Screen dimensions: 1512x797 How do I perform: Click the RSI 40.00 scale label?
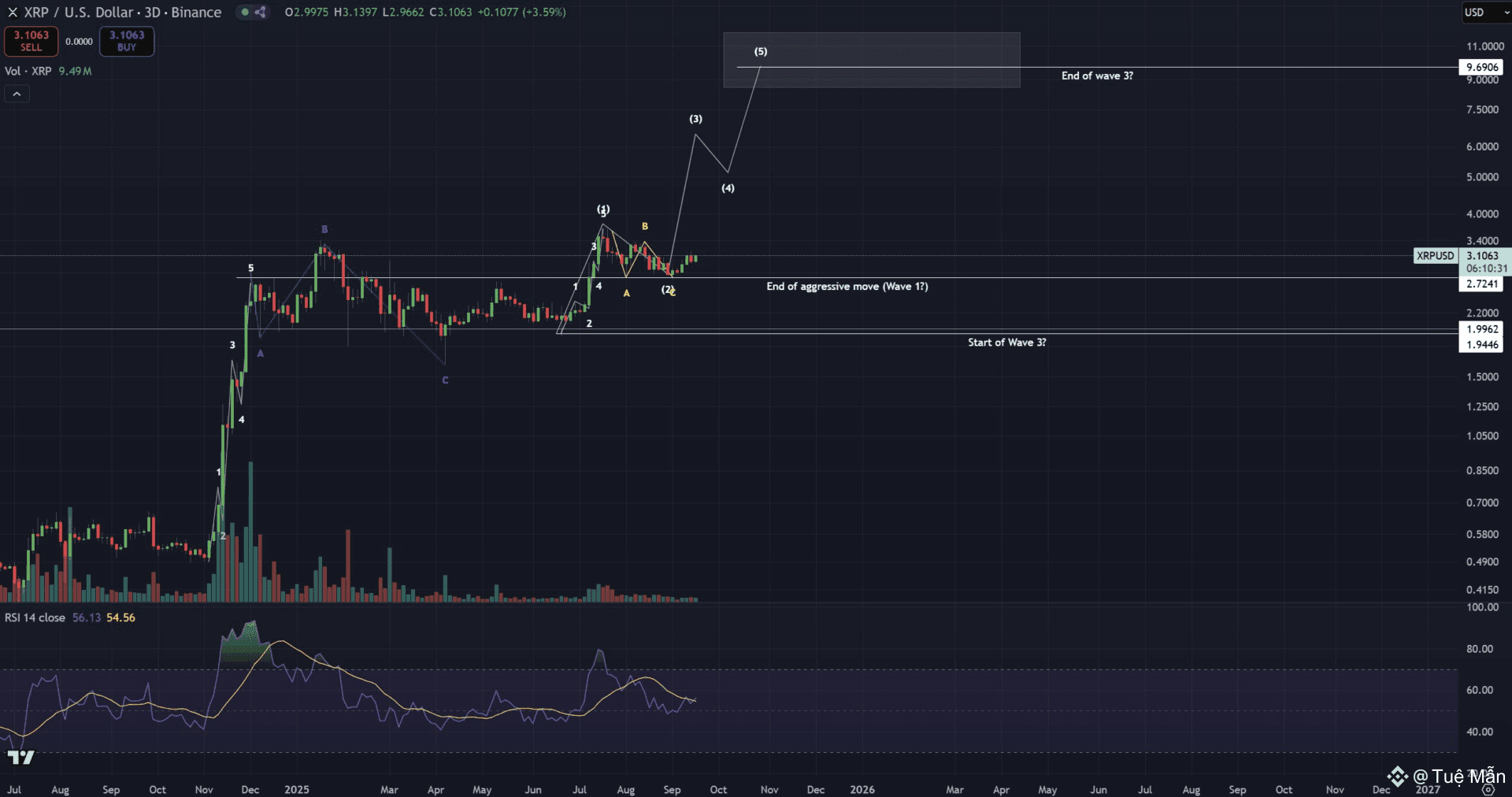coord(1480,732)
